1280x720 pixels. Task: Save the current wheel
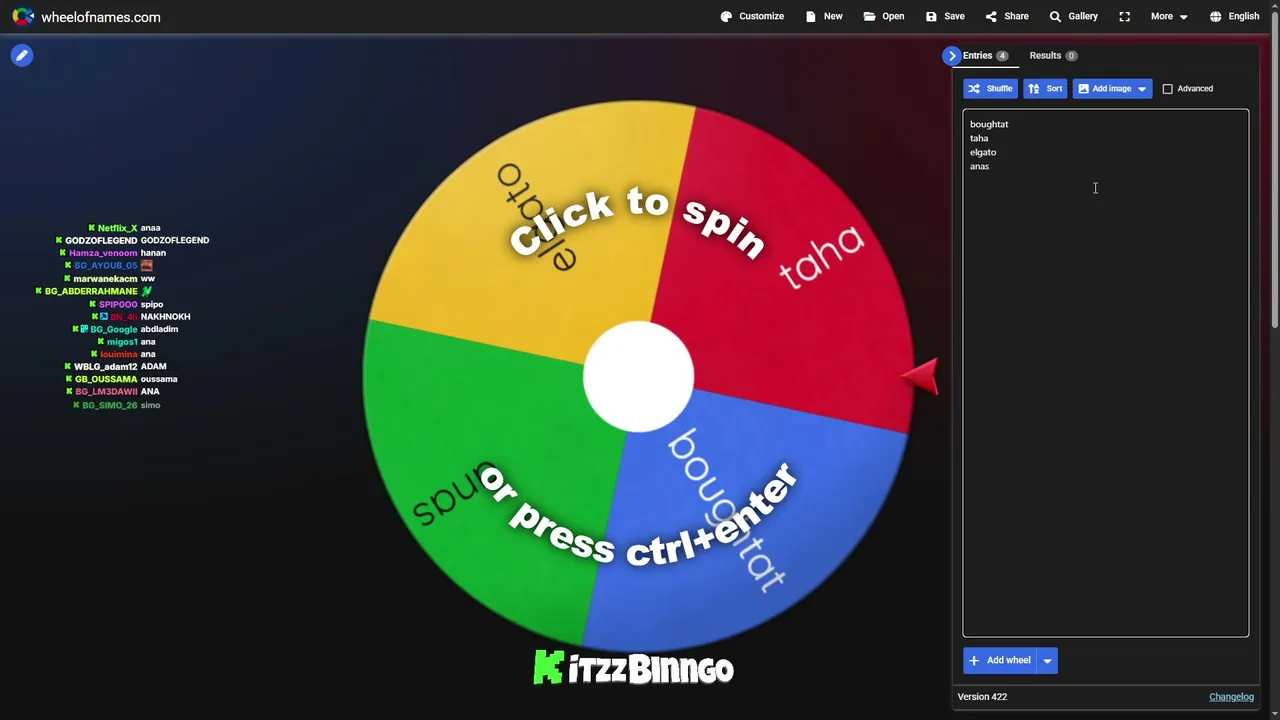pyautogui.click(x=945, y=16)
